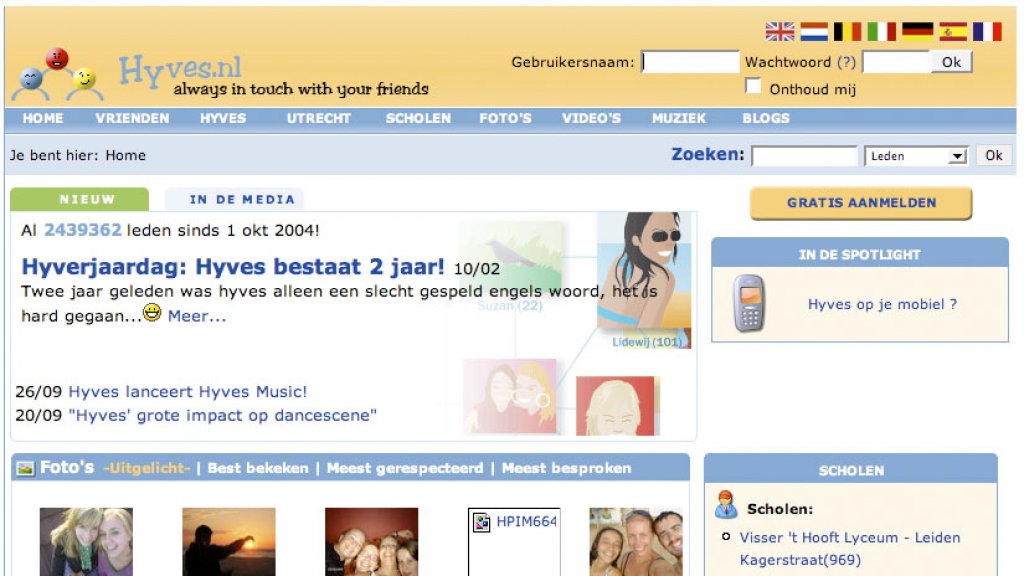Open the Wachtwoord (?) help link

(x=846, y=62)
